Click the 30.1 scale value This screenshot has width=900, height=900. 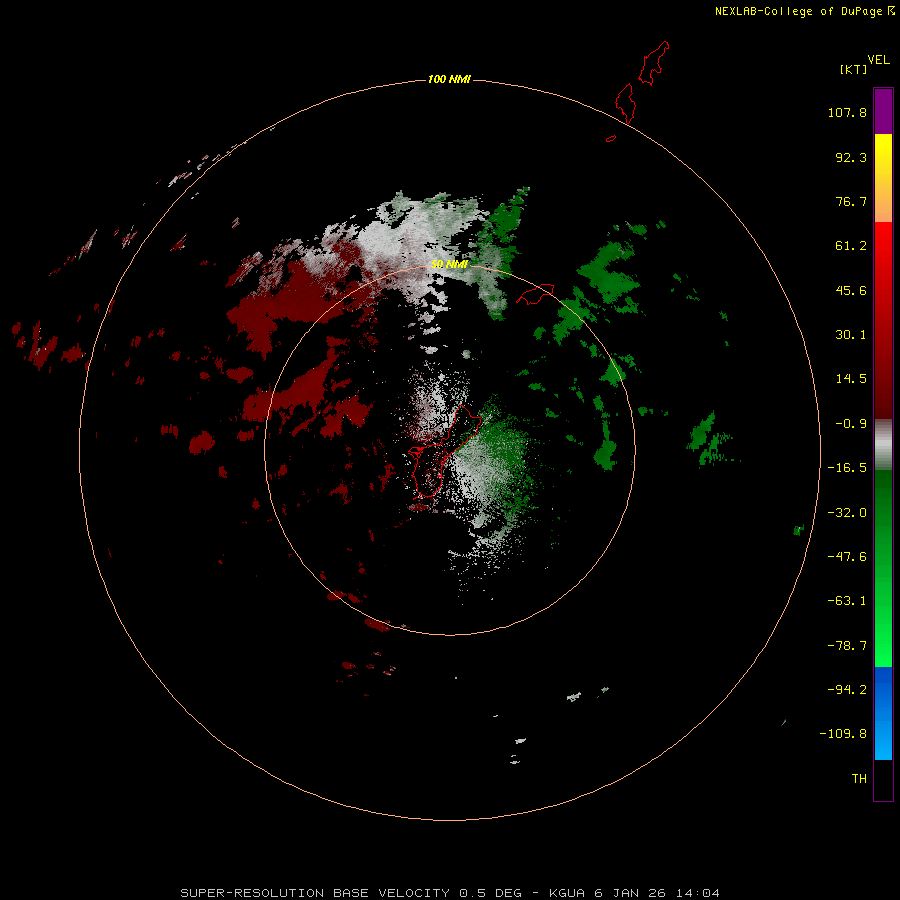851,335
